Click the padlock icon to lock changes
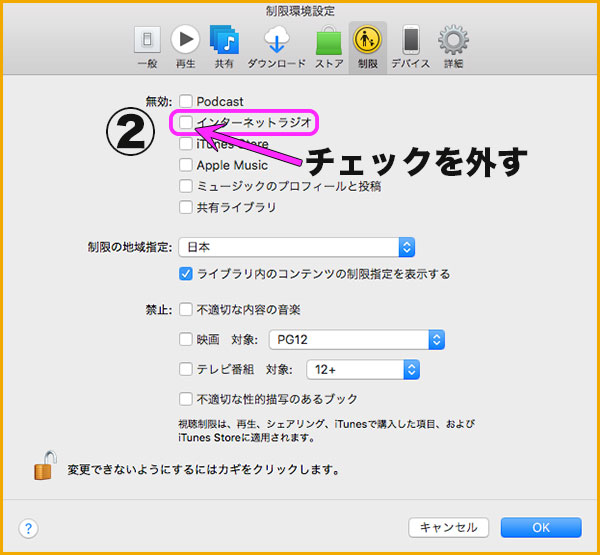The width and height of the screenshot is (600, 555). point(45,465)
